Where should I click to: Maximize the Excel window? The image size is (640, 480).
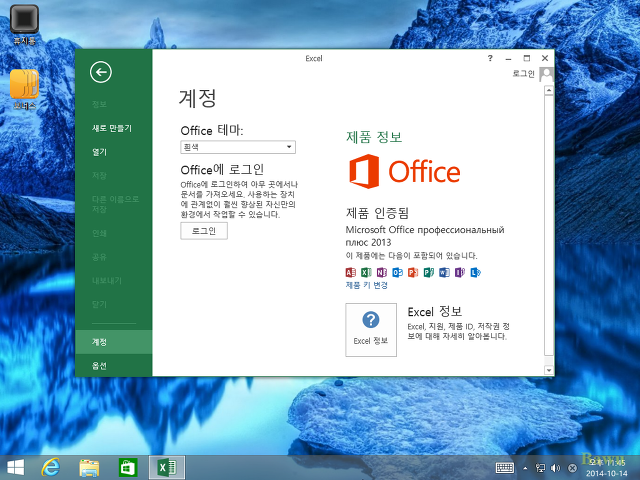pos(527,58)
